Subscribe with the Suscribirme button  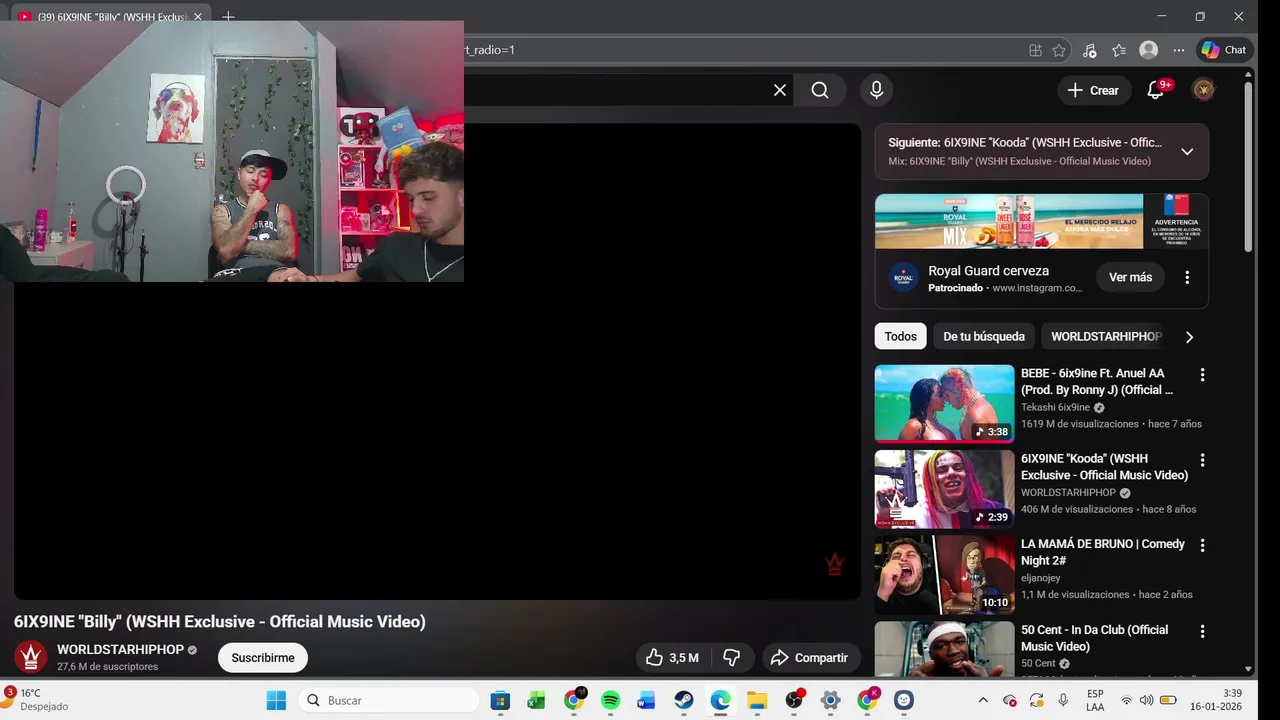click(263, 658)
